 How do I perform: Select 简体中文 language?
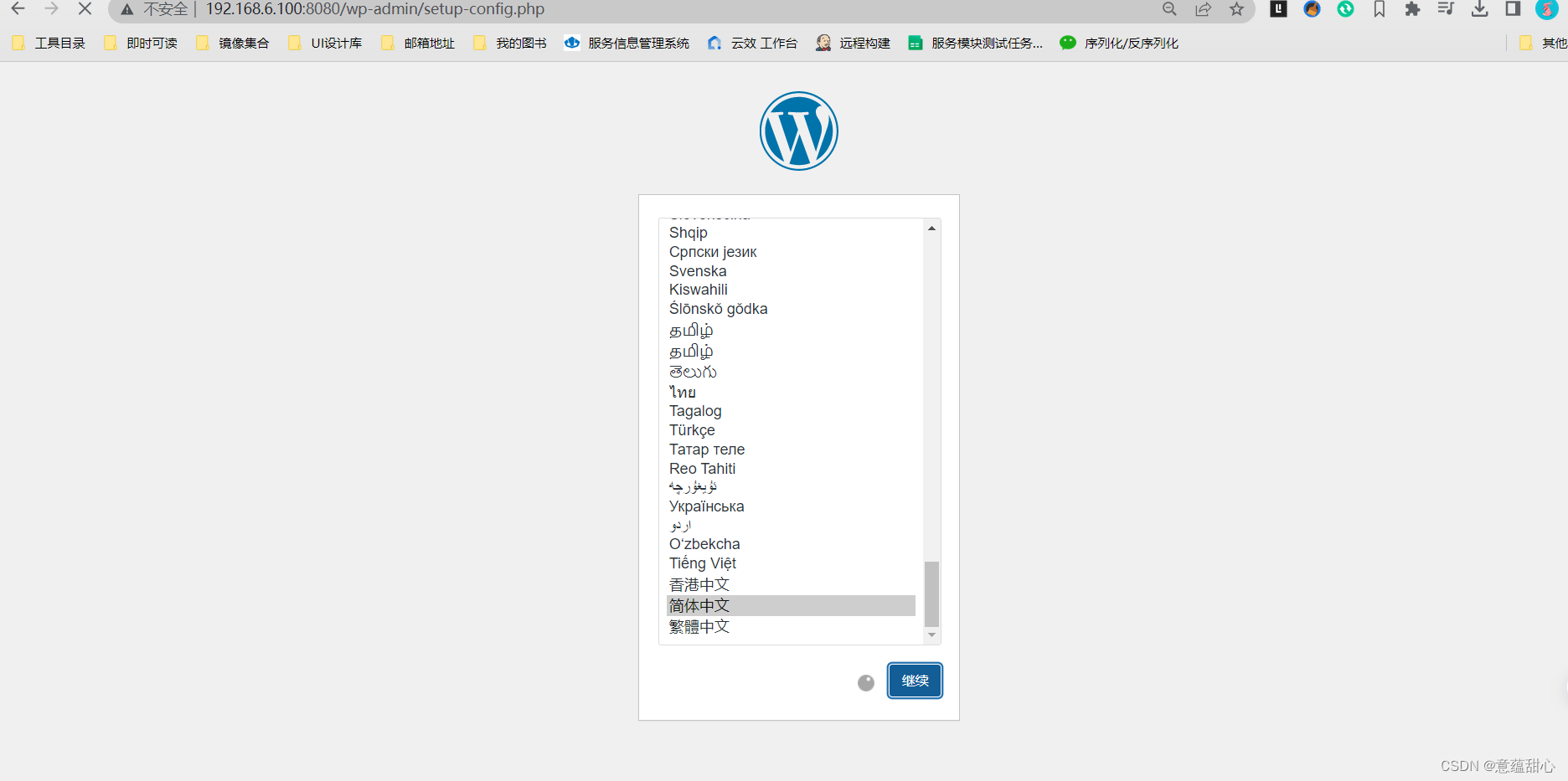791,605
